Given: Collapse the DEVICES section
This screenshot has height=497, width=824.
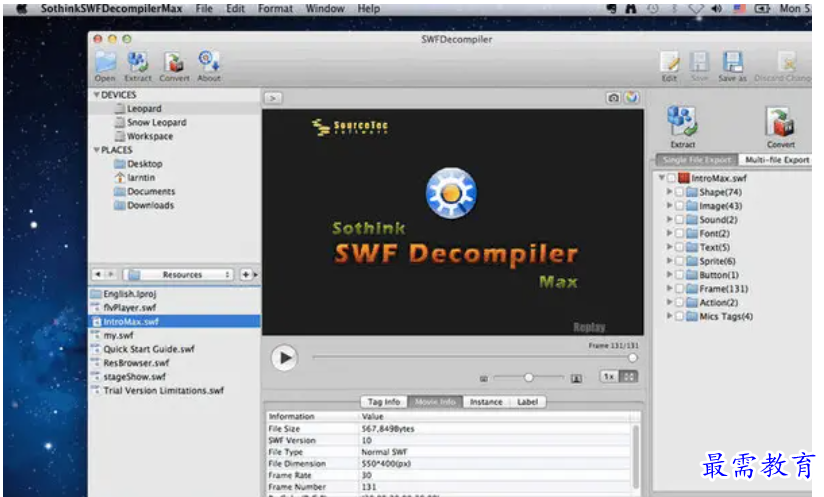Looking at the screenshot, I should 96,95.
